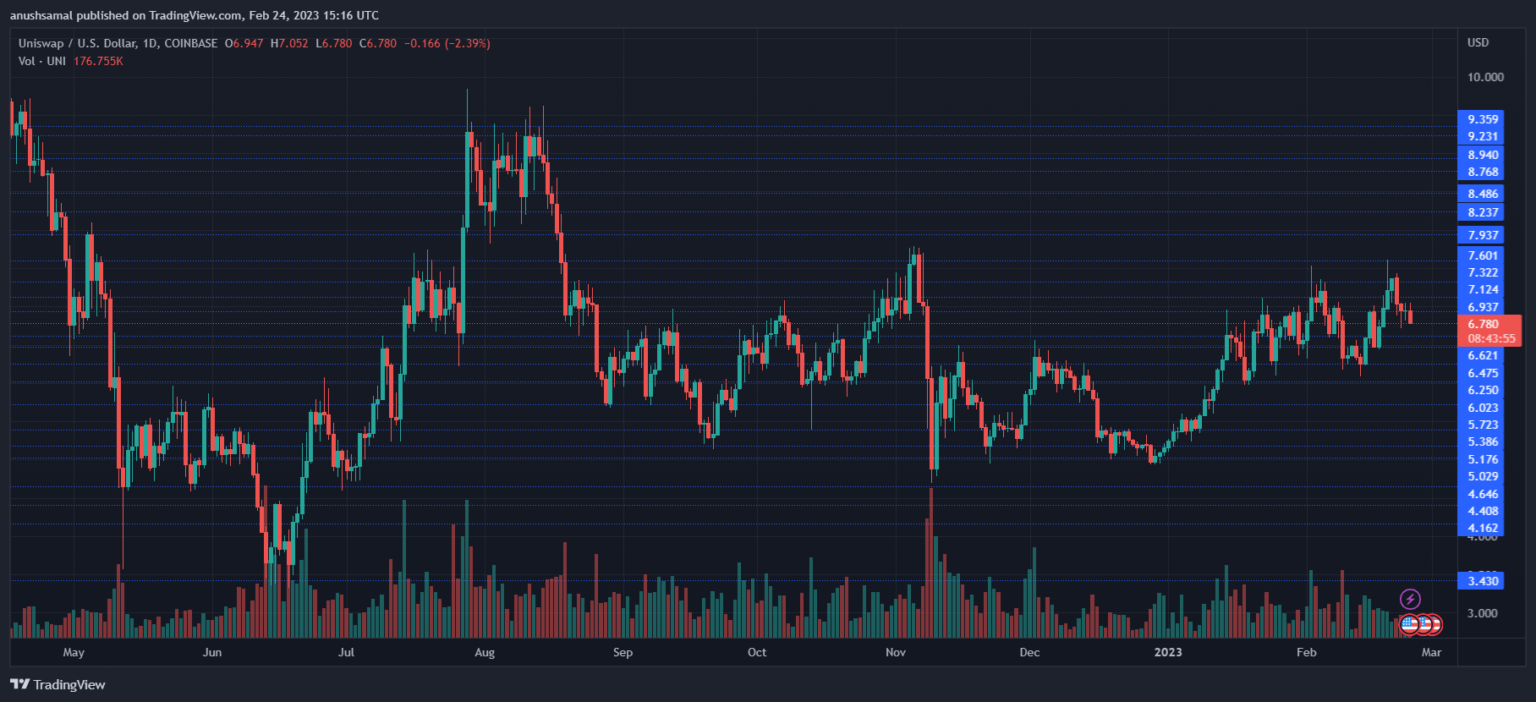Viewport: 1536px width, 702px height.
Task: Select the Nov label on the time axis
Action: point(895,653)
